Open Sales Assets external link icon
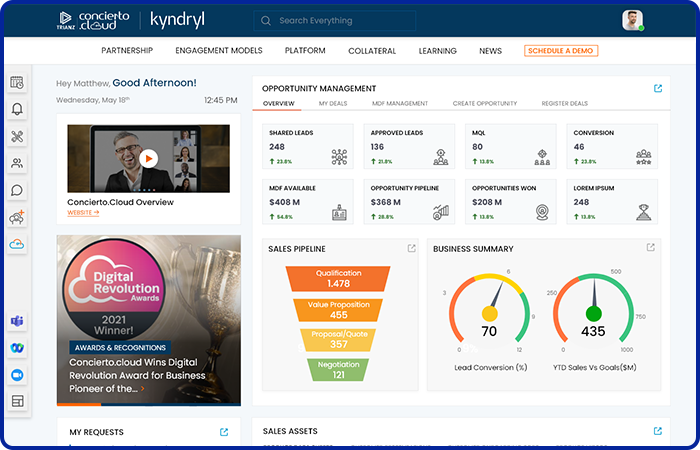The height and width of the screenshot is (450, 700). 658,431
